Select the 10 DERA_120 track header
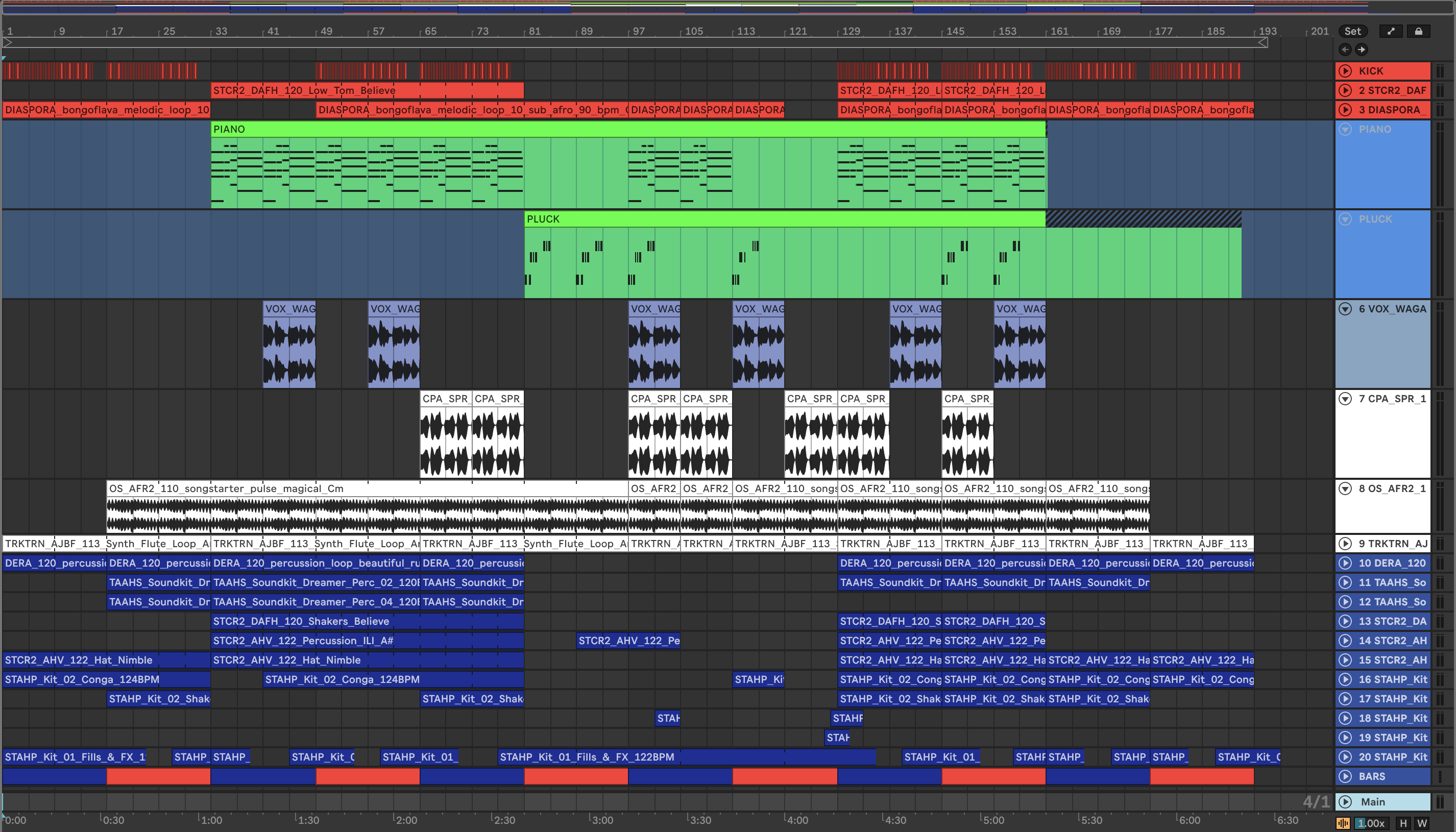This screenshot has height=832, width=1456. point(1392,563)
